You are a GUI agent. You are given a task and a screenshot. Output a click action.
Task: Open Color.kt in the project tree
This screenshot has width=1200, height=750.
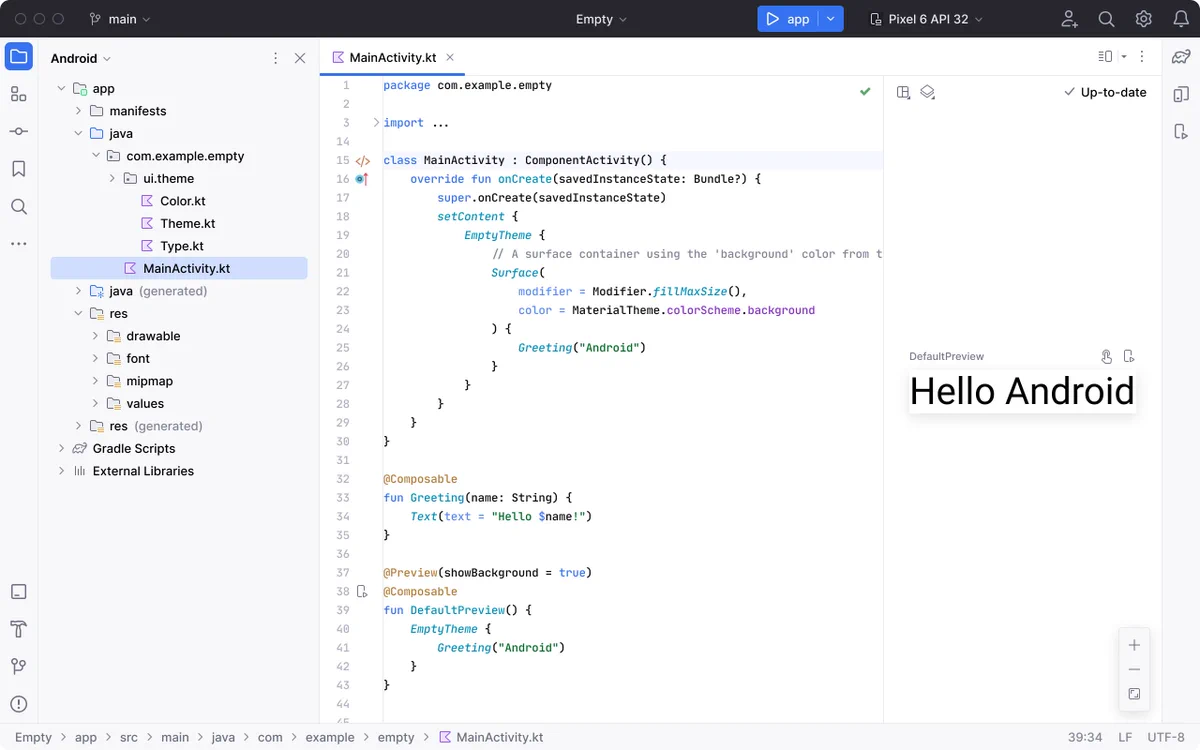(x=182, y=201)
